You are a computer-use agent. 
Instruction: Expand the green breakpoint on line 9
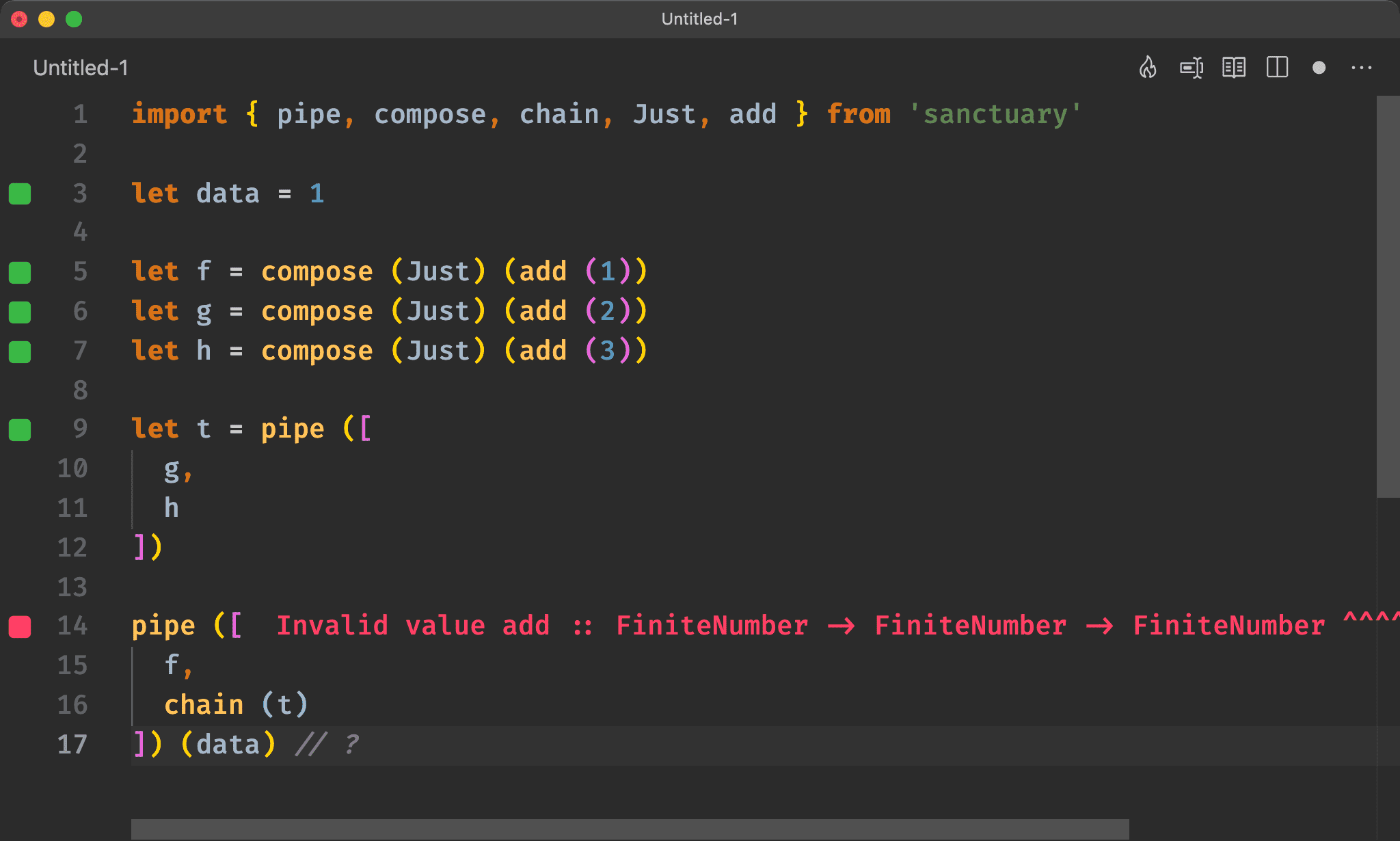pos(22,429)
